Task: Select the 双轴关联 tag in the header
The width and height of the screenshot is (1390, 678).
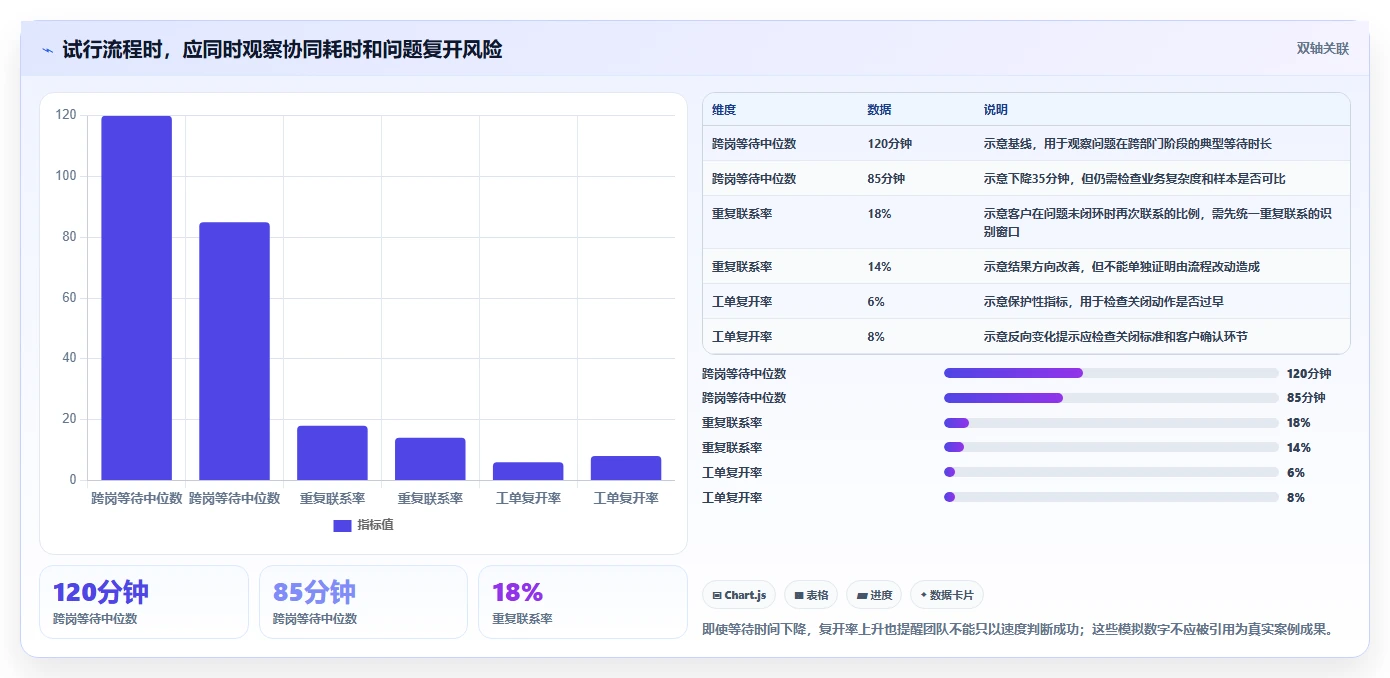Action: [x=1323, y=49]
